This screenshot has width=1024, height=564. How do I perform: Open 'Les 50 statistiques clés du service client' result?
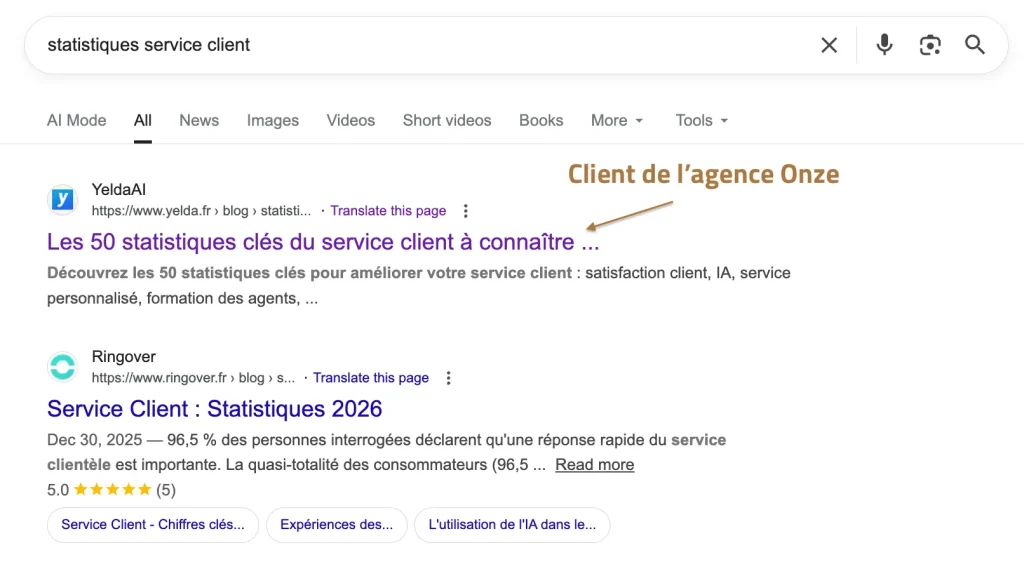(323, 242)
